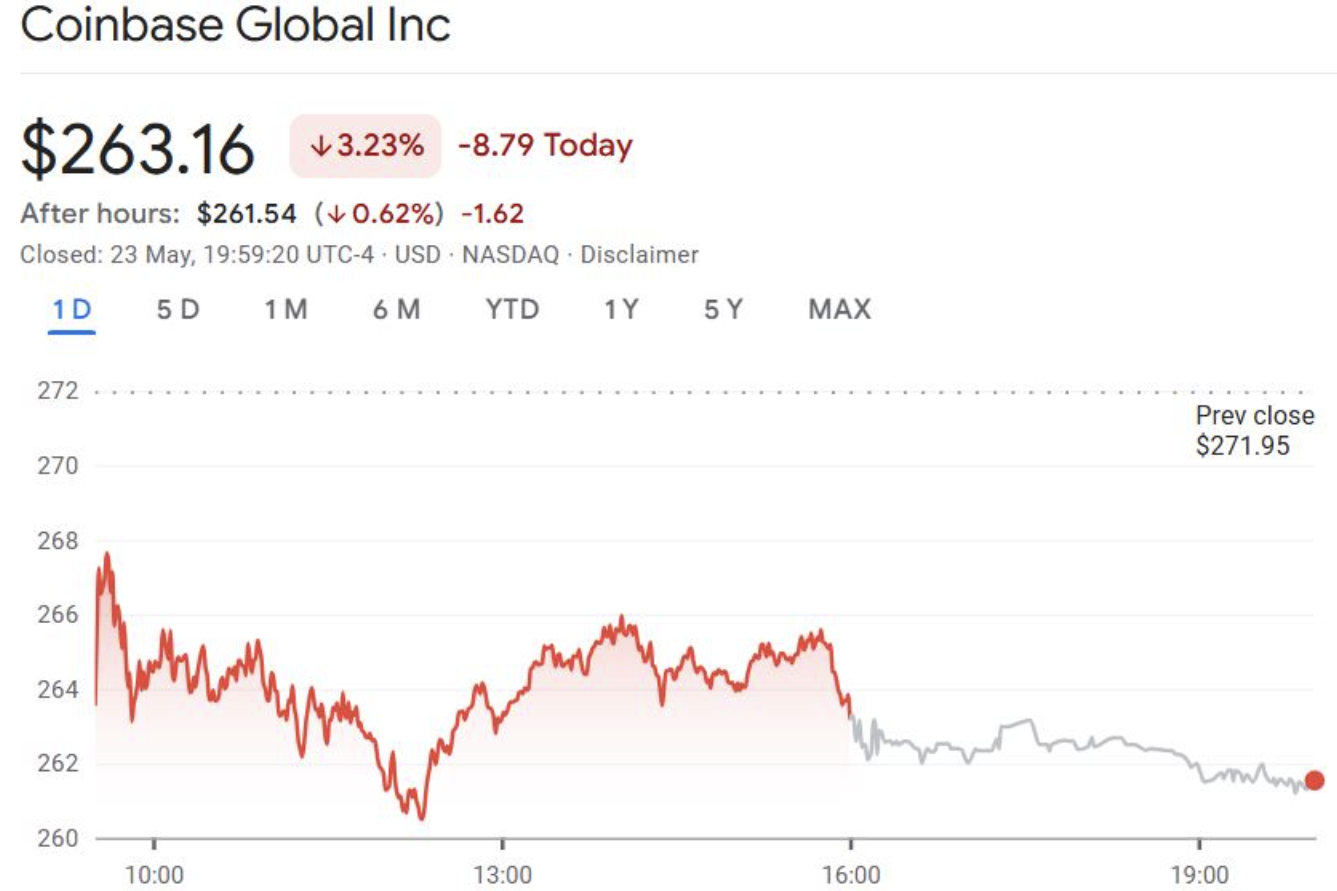This screenshot has height=891, width=1337.
Task: Click the red after-hours endpoint dot
Action: [x=1314, y=781]
